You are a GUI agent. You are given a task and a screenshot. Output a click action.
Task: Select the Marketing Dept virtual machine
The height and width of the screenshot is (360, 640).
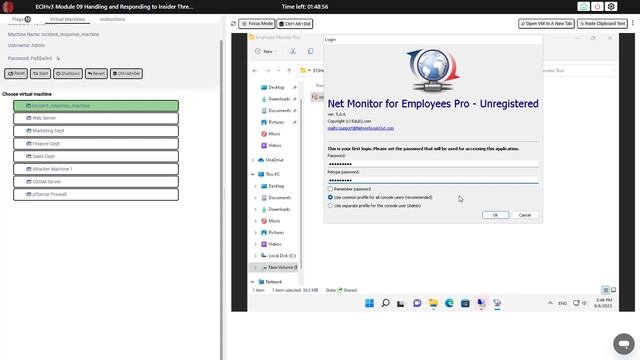pos(96,131)
